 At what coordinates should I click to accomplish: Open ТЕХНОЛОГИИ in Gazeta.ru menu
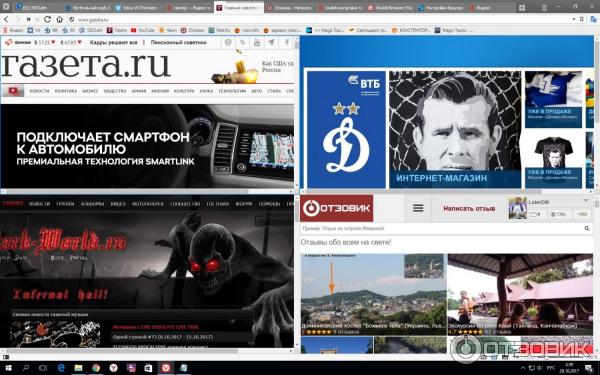pyautogui.click(x=232, y=91)
